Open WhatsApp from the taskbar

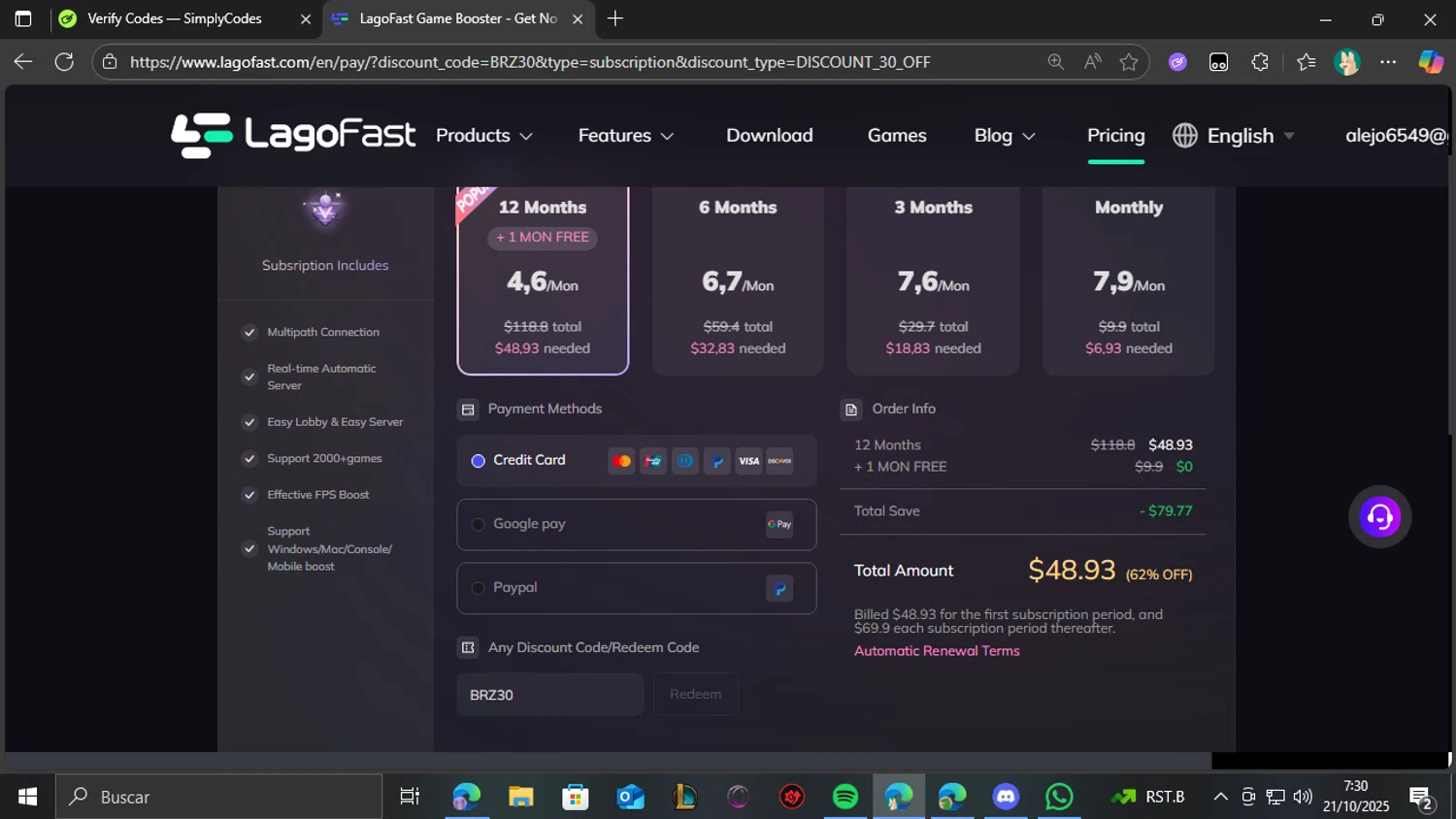coord(1059,797)
